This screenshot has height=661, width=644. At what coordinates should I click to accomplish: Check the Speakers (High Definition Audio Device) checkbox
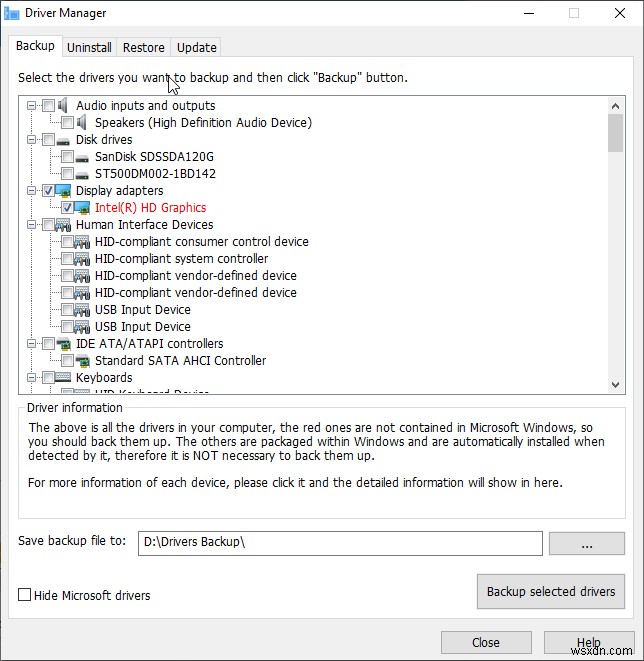tap(67, 122)
